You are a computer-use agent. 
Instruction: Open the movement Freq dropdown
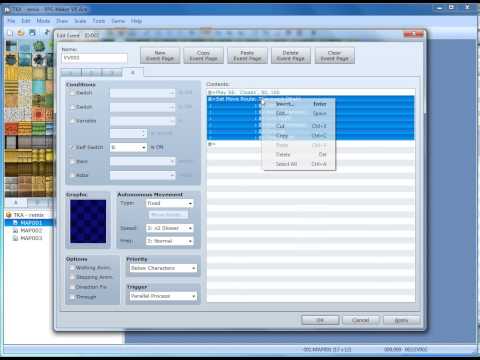click(169, 241)
